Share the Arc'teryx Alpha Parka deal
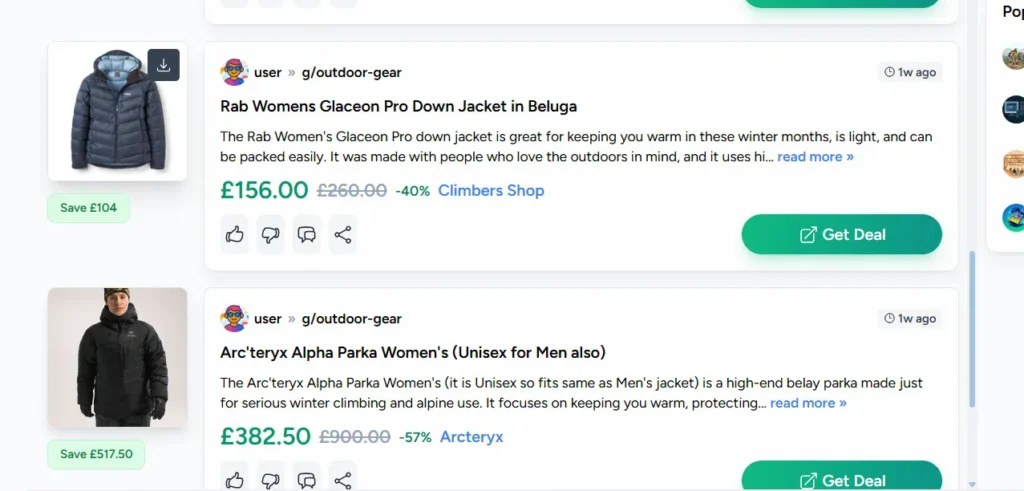Screen dimensions: 1024x491 click(x=343, y=479)
